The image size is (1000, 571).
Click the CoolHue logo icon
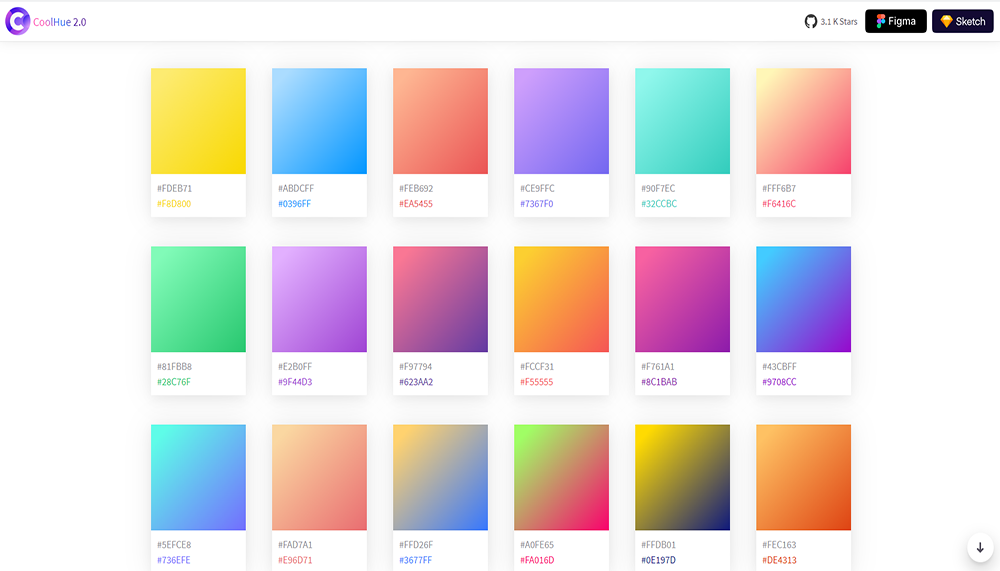tap(17, 21)
